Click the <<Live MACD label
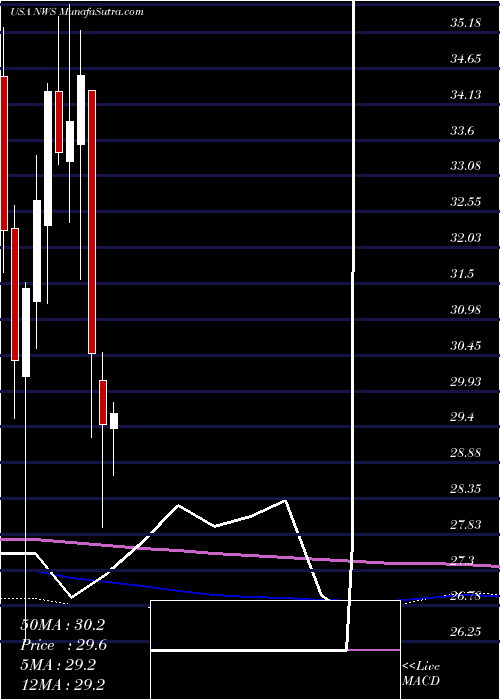 (421, 673)
